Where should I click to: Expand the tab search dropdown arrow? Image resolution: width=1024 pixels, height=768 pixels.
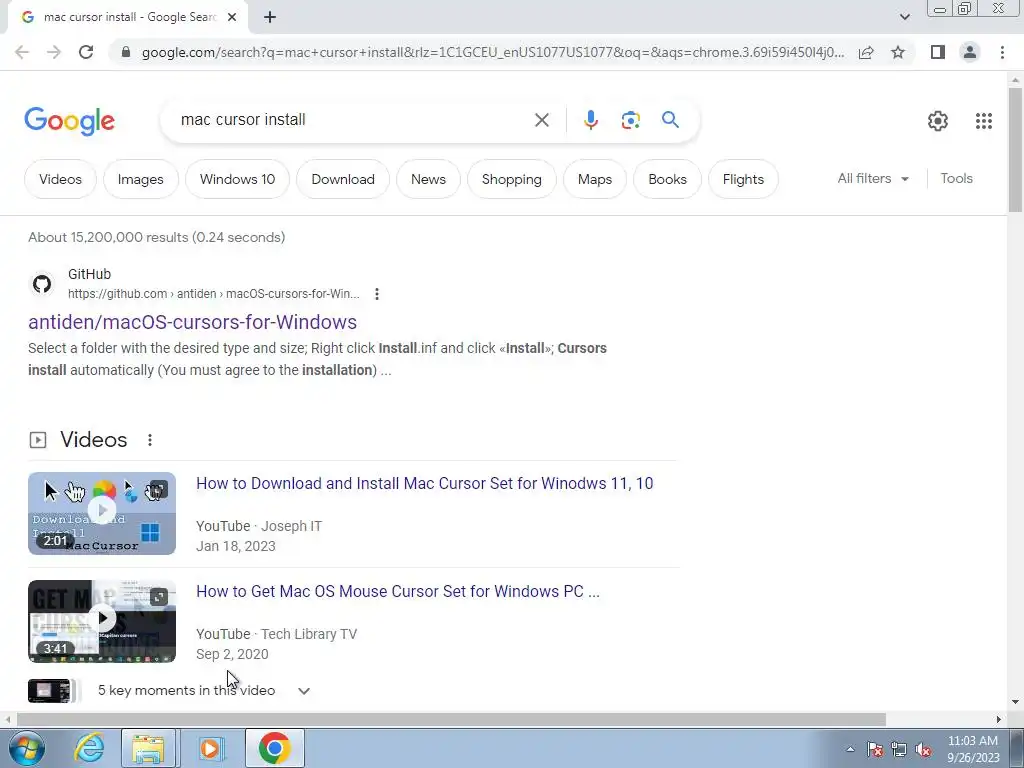(x=904, y=18)
